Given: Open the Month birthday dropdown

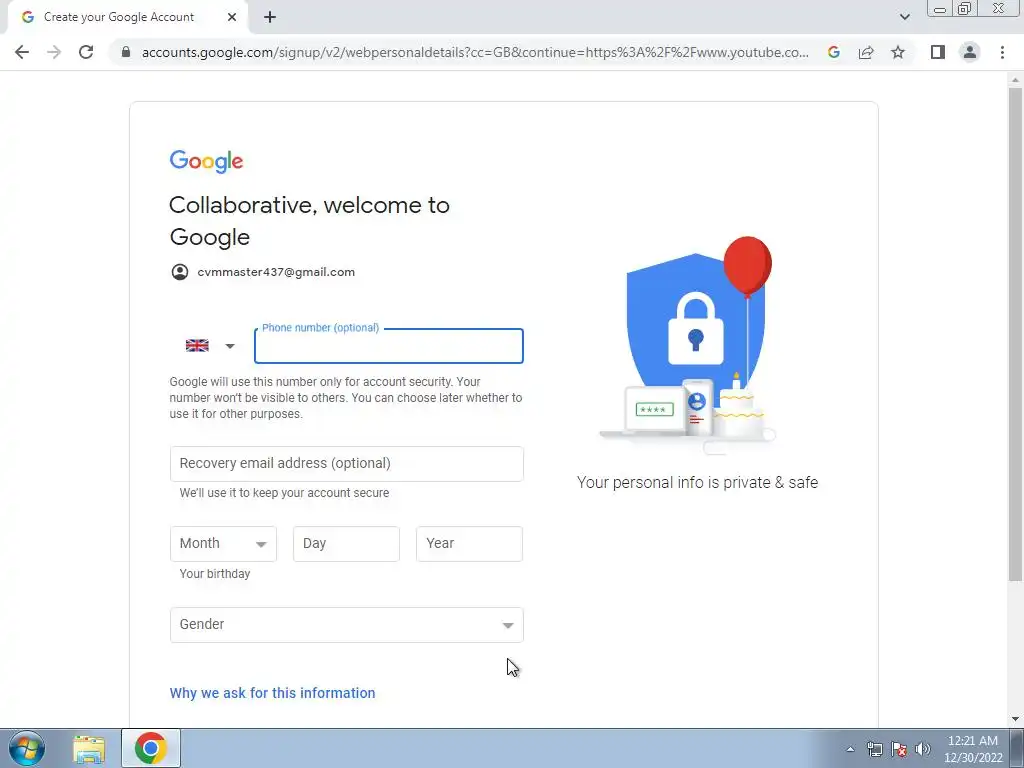Looking at the screenshot, I should (x=223, y=544).
